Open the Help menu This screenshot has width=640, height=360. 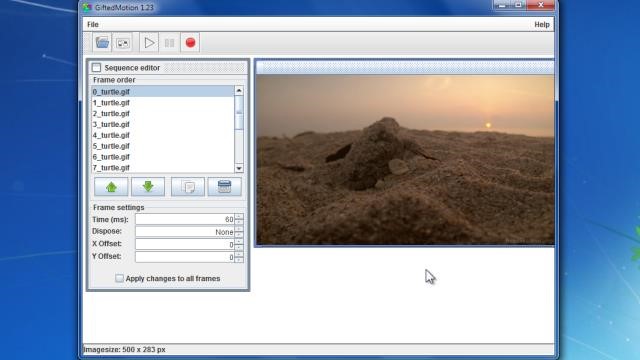click(542, 24)
